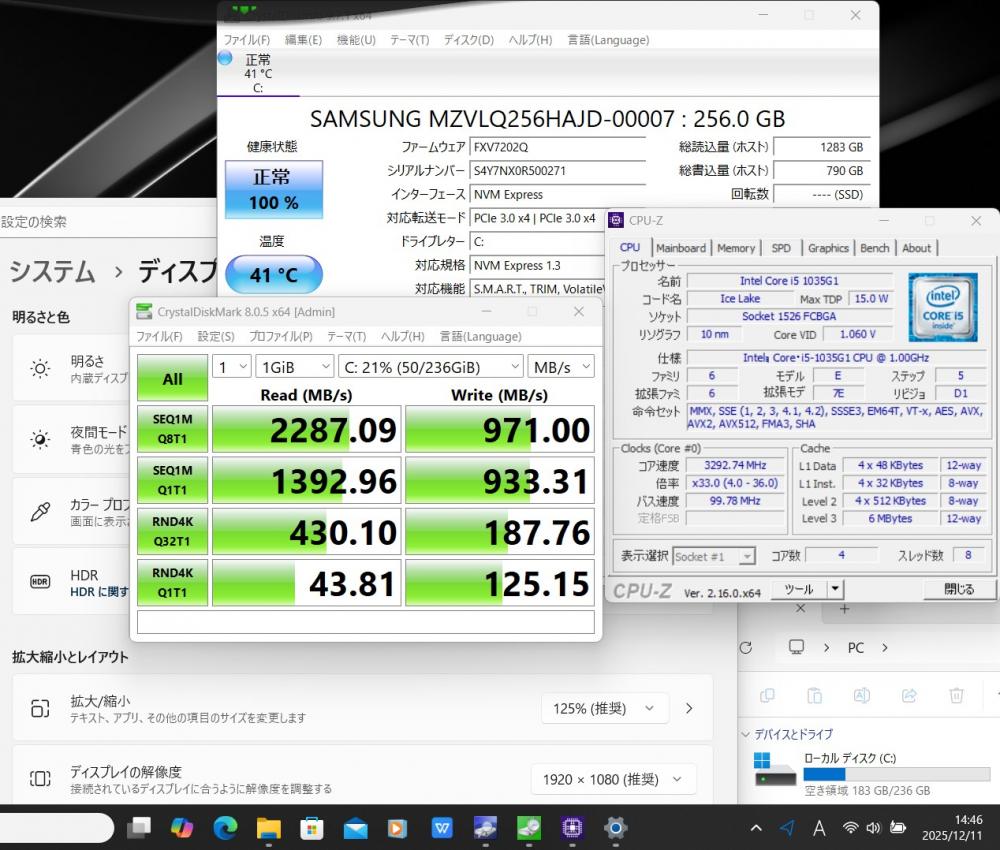Click the 正常 100% health status button
The image size is (1000, 850).
click(x=274, y=189)
